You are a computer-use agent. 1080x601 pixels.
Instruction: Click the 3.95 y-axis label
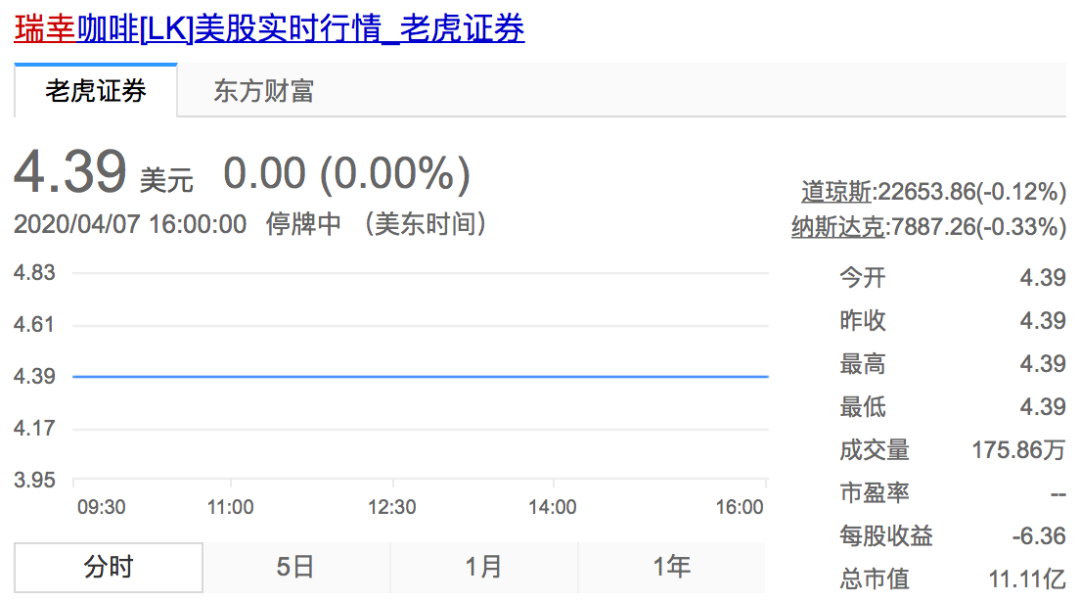pos(34,480)
